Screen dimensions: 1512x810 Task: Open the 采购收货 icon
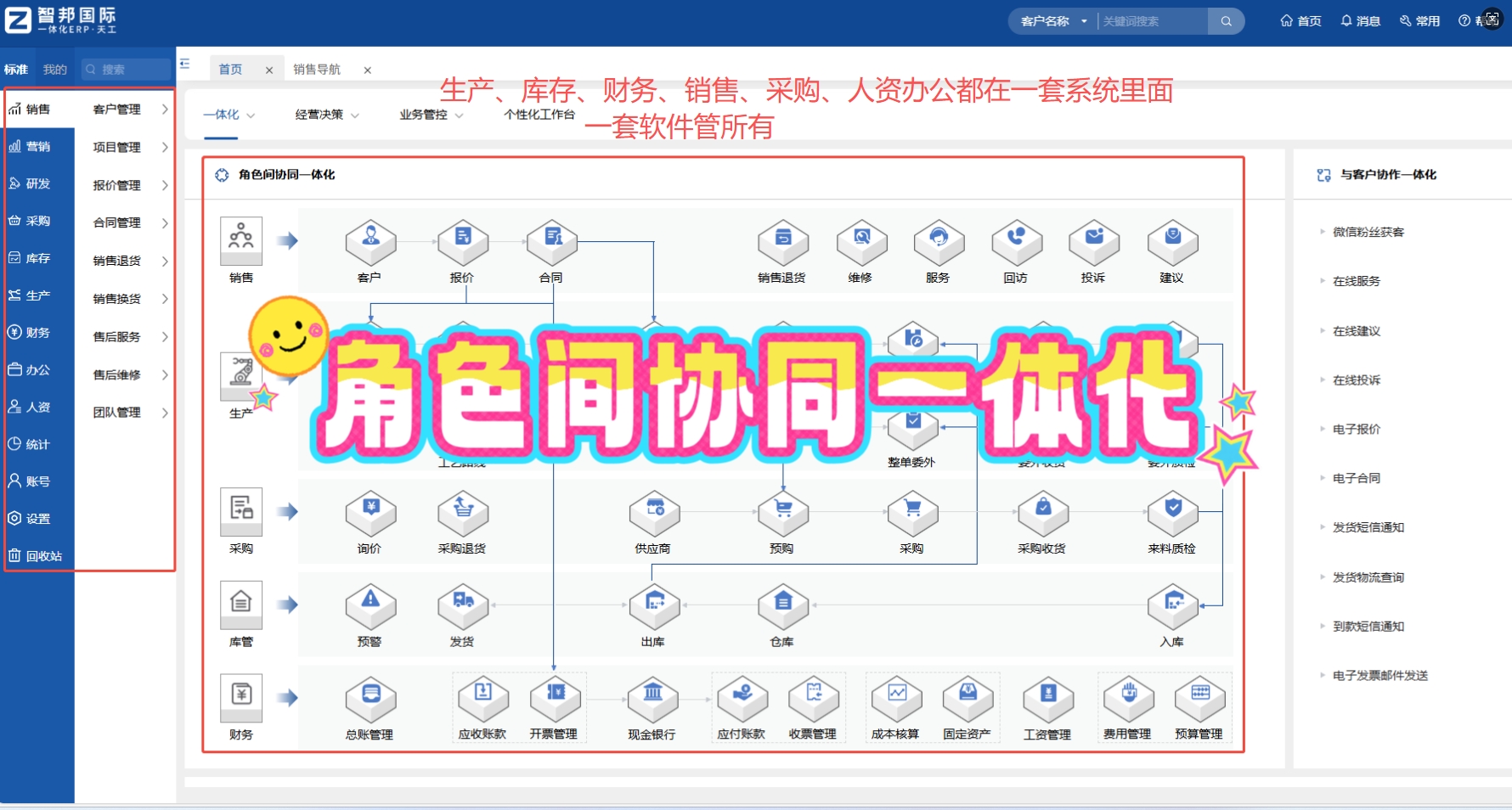click(1043, 513)
